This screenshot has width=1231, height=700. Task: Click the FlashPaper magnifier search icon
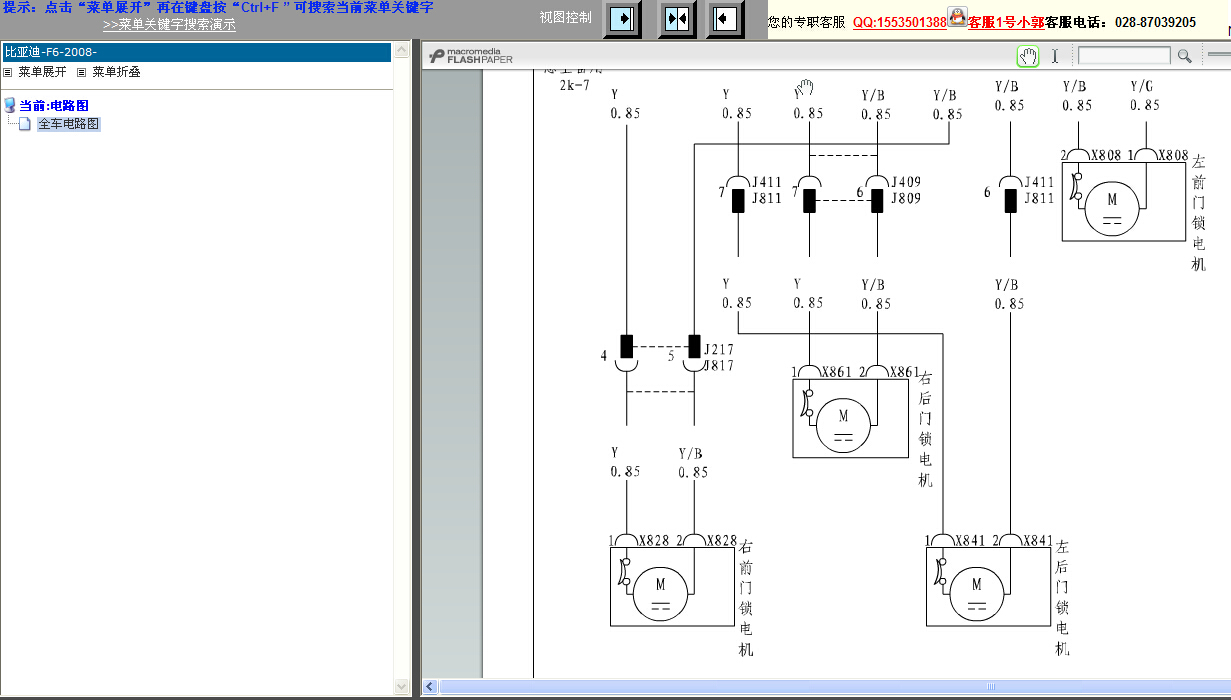1184,56
